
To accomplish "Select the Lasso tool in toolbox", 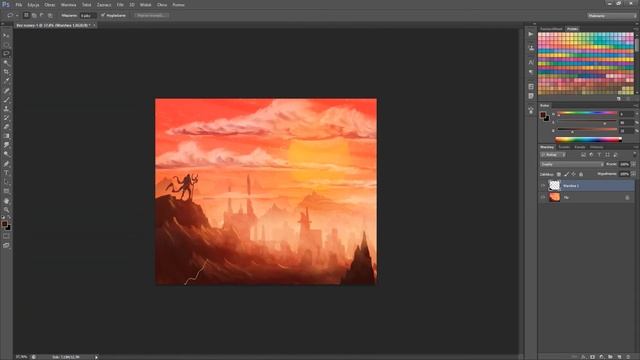I will pyautogui.click(x=6, y=53).
